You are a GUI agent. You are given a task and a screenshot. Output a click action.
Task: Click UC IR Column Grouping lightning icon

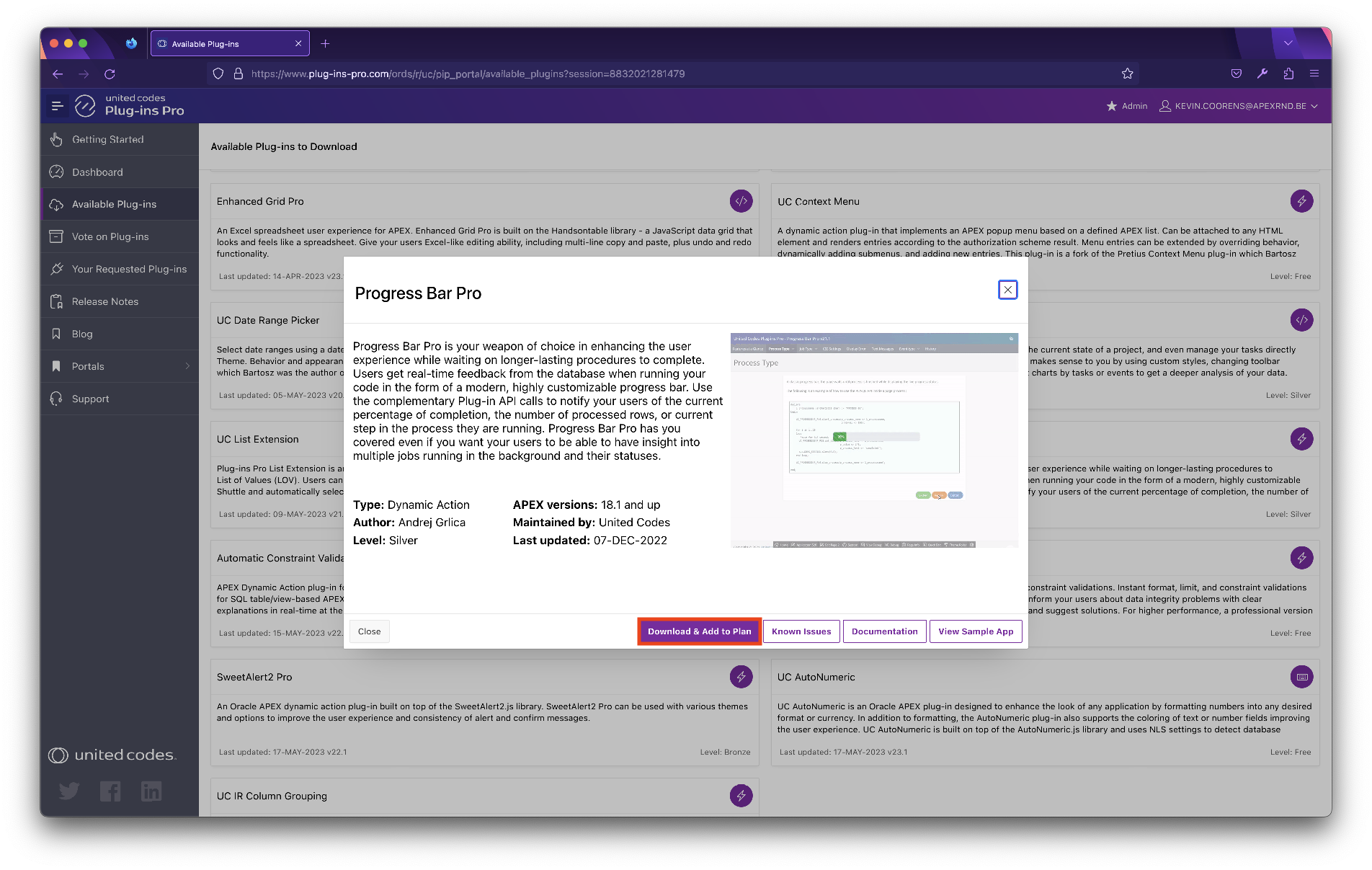741,796
